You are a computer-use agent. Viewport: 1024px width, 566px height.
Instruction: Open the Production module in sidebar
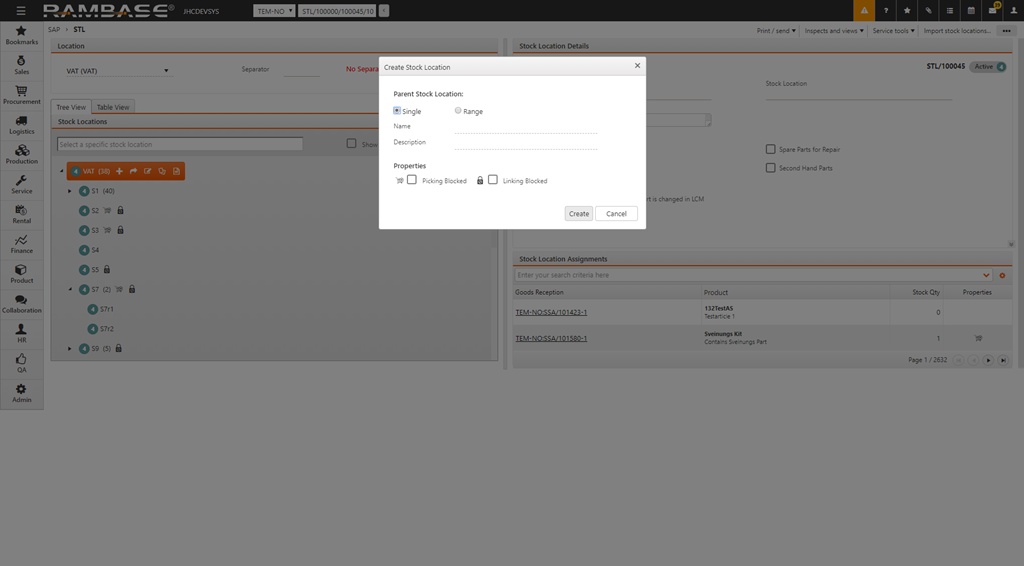coord(21,154)
